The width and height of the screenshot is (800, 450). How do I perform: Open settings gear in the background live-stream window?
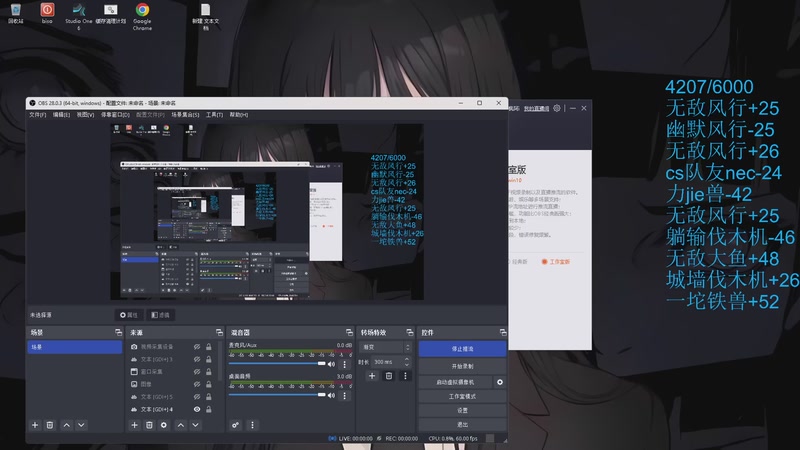point(557,108)
